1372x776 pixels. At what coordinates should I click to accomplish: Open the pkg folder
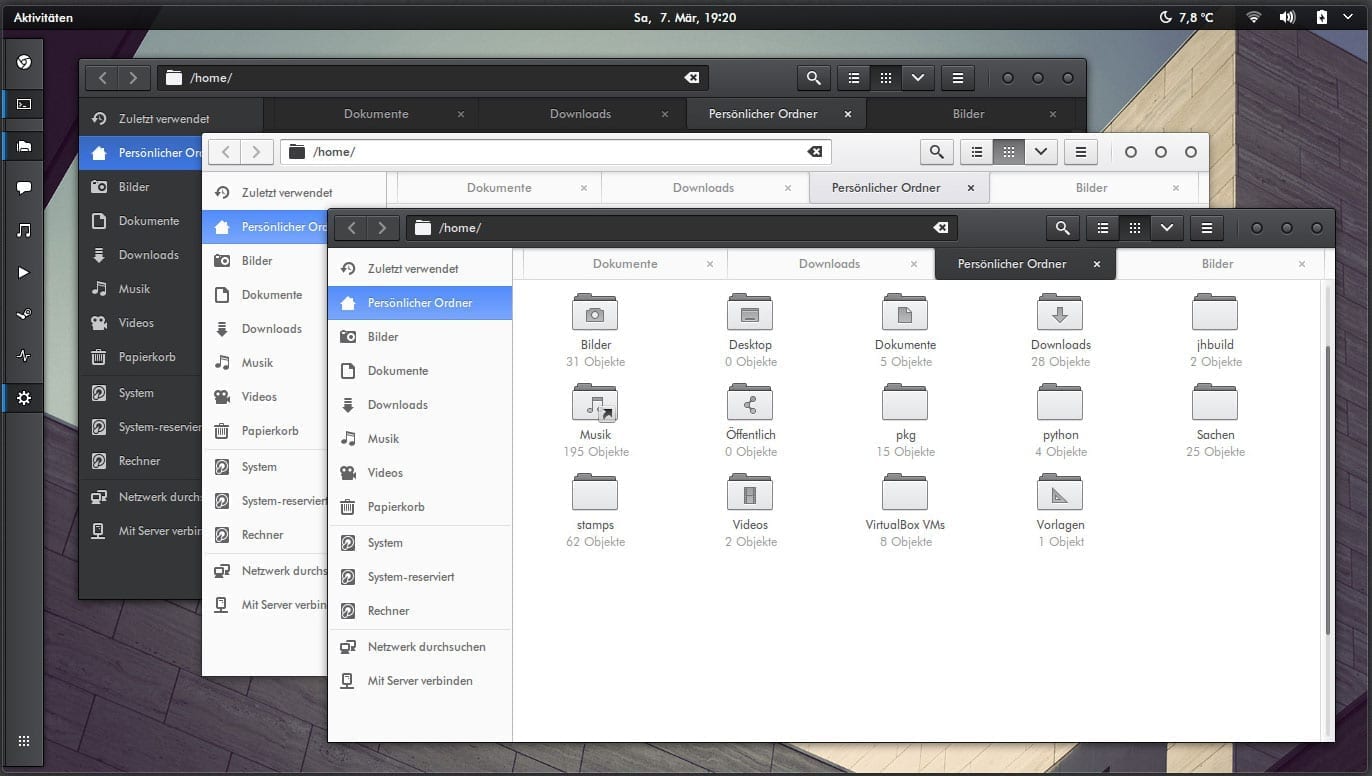(905, 402)
